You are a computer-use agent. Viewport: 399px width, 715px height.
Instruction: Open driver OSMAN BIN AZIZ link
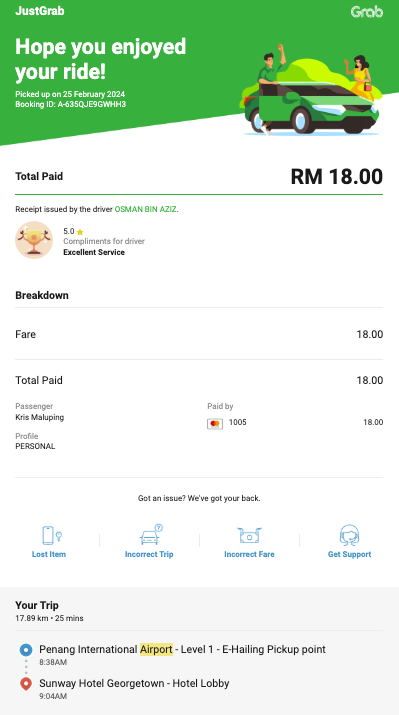pos(145,209)
